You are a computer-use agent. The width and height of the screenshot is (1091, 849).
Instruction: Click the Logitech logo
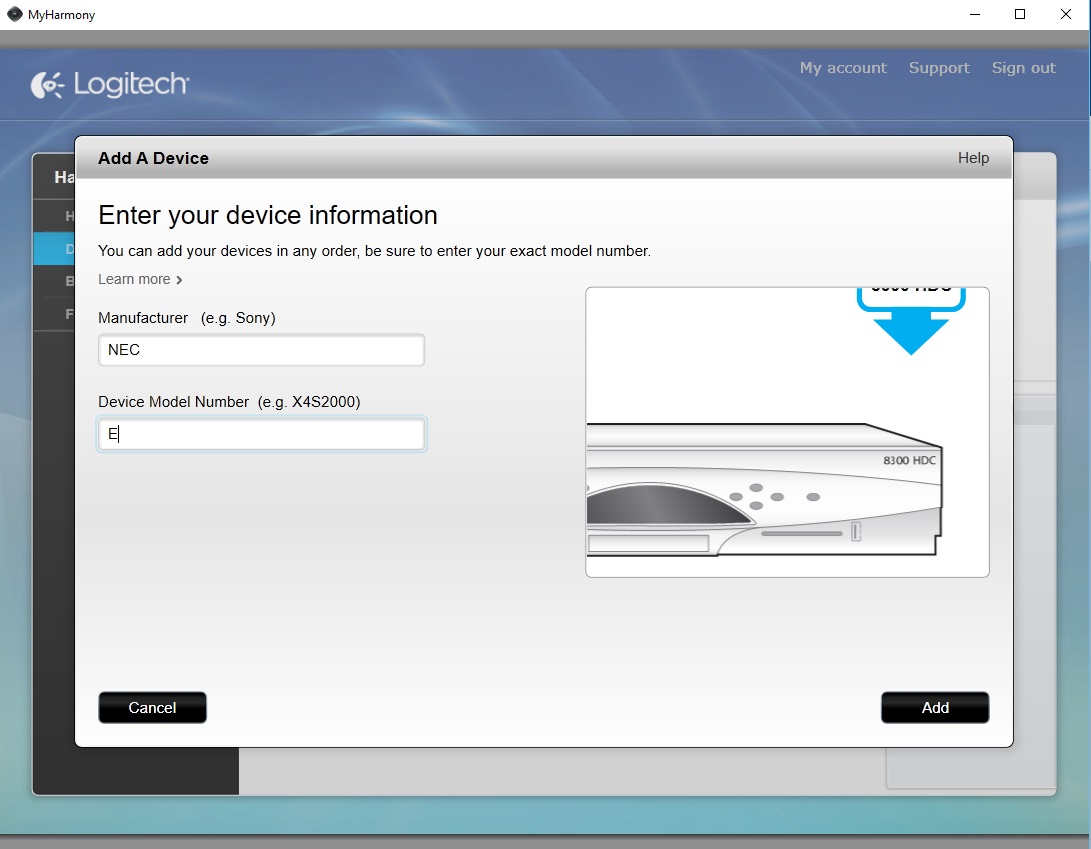109,84
